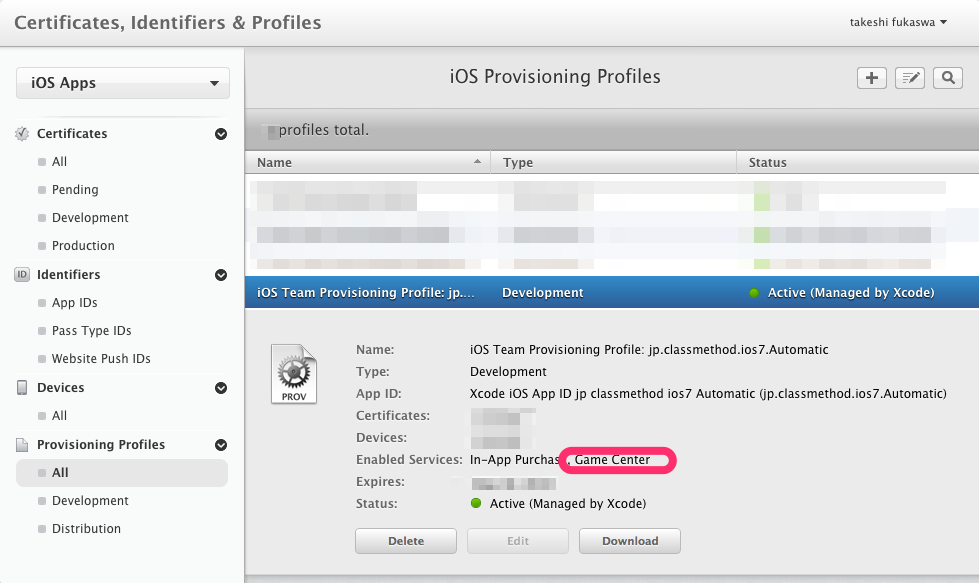Select Pending under Certificates
This screenshot has width=979, height=583.
click(76, 189)
